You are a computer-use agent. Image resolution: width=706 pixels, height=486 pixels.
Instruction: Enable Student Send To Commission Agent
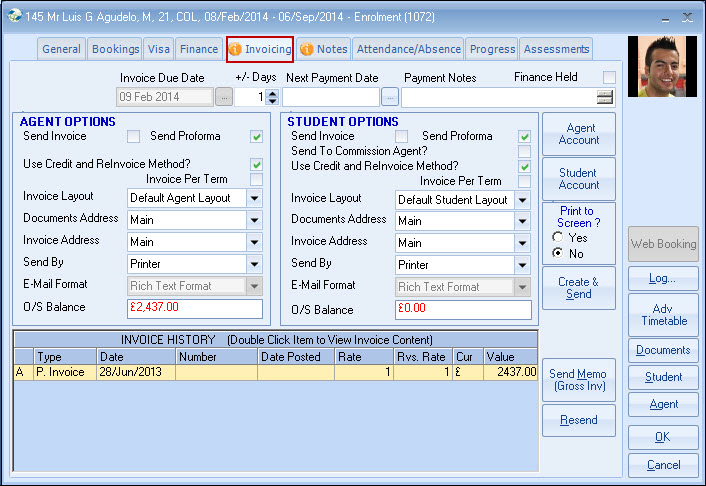coord(524,151)
